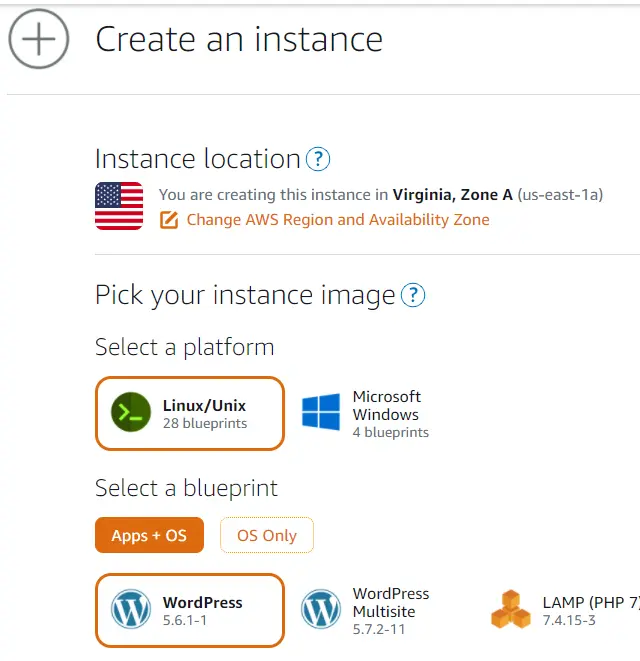This screenshot has height=661, width=640.
Task: Click the Select a platform heading
Action: tap(185, 347)
